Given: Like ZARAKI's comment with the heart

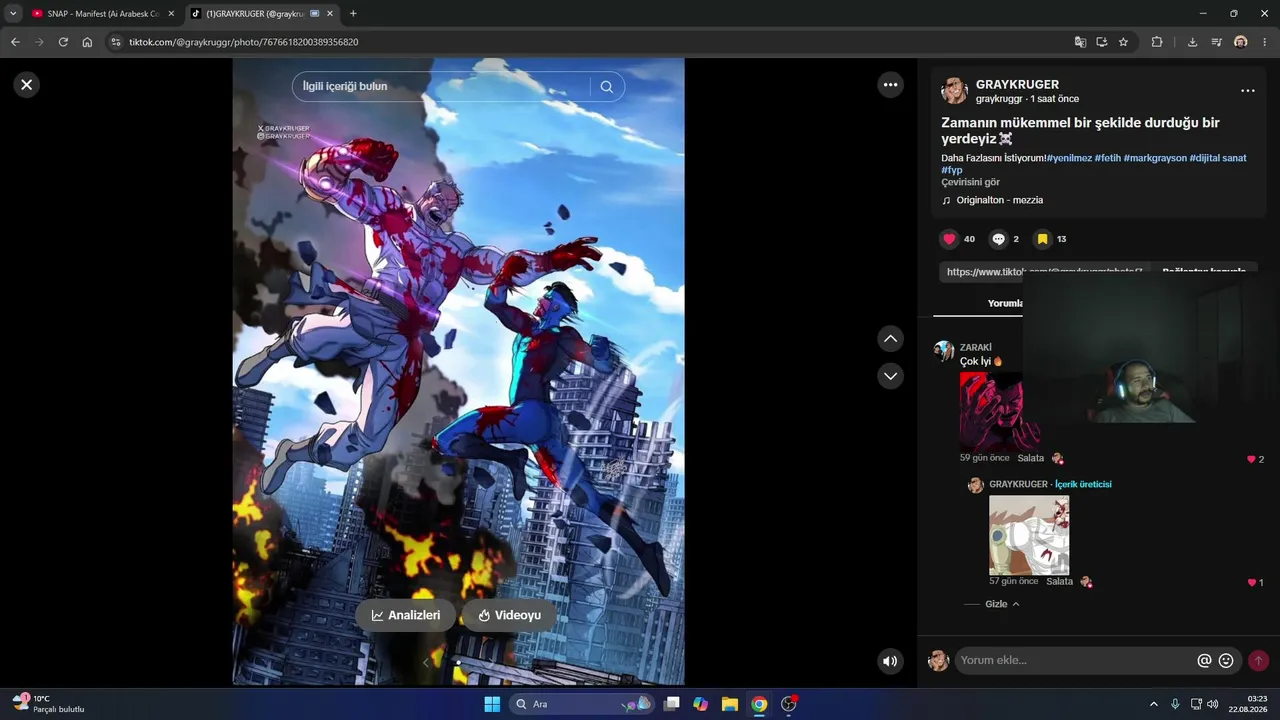Looking at the screenshot, I should tap(1251, 459).
